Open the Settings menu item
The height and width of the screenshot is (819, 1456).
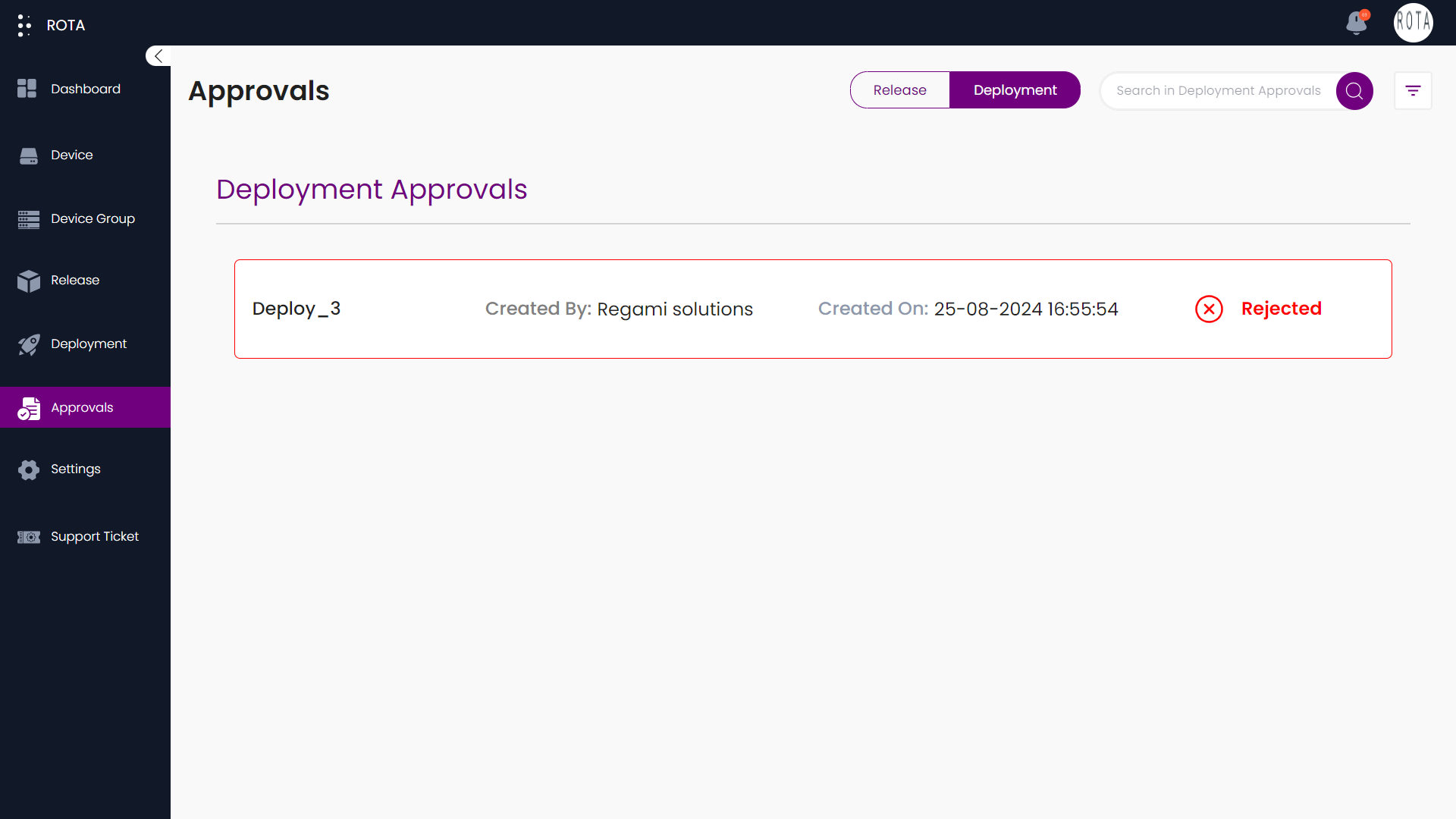click(x=75, y=469)
